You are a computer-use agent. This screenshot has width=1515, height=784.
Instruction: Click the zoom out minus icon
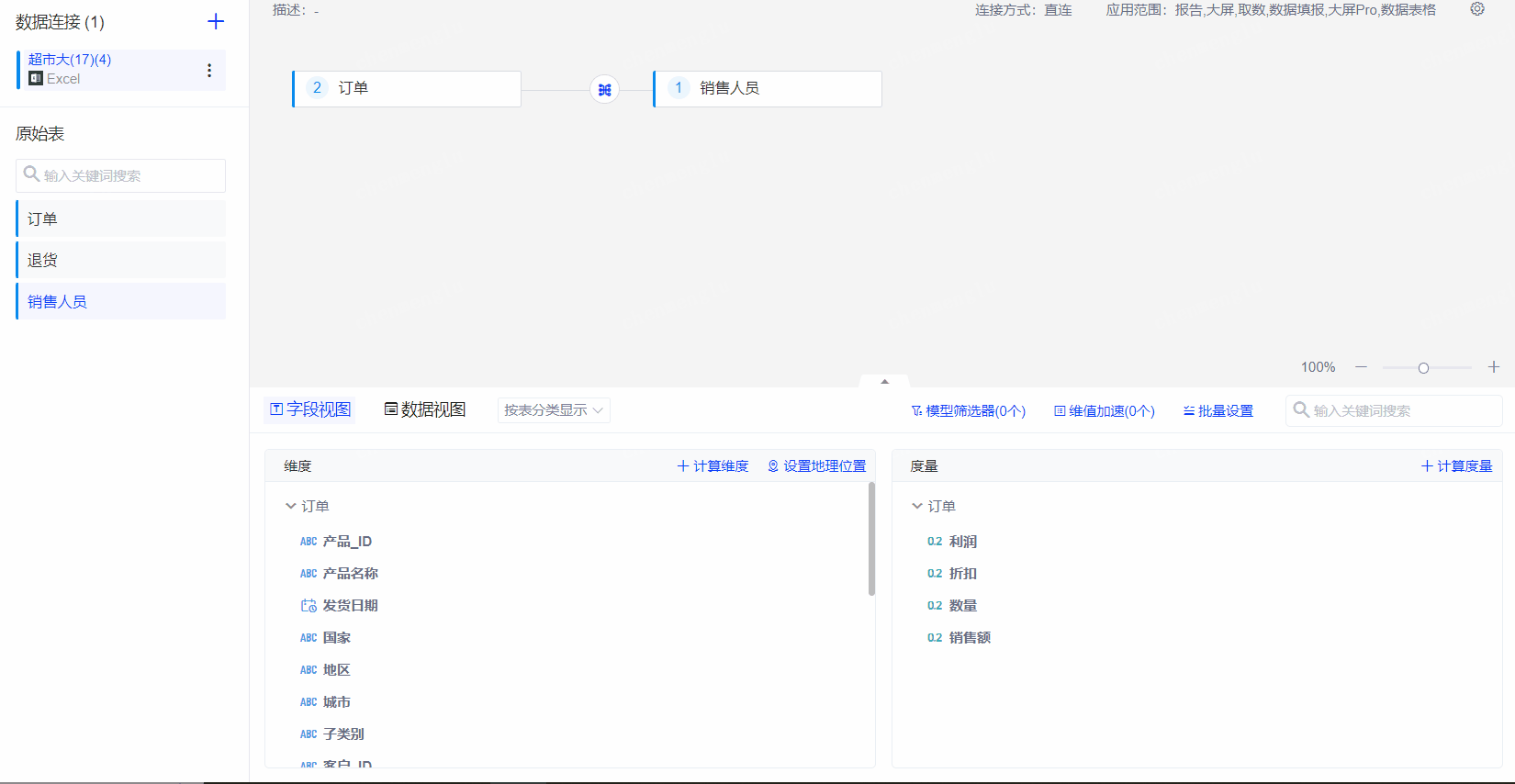[x=1361, y=367]
